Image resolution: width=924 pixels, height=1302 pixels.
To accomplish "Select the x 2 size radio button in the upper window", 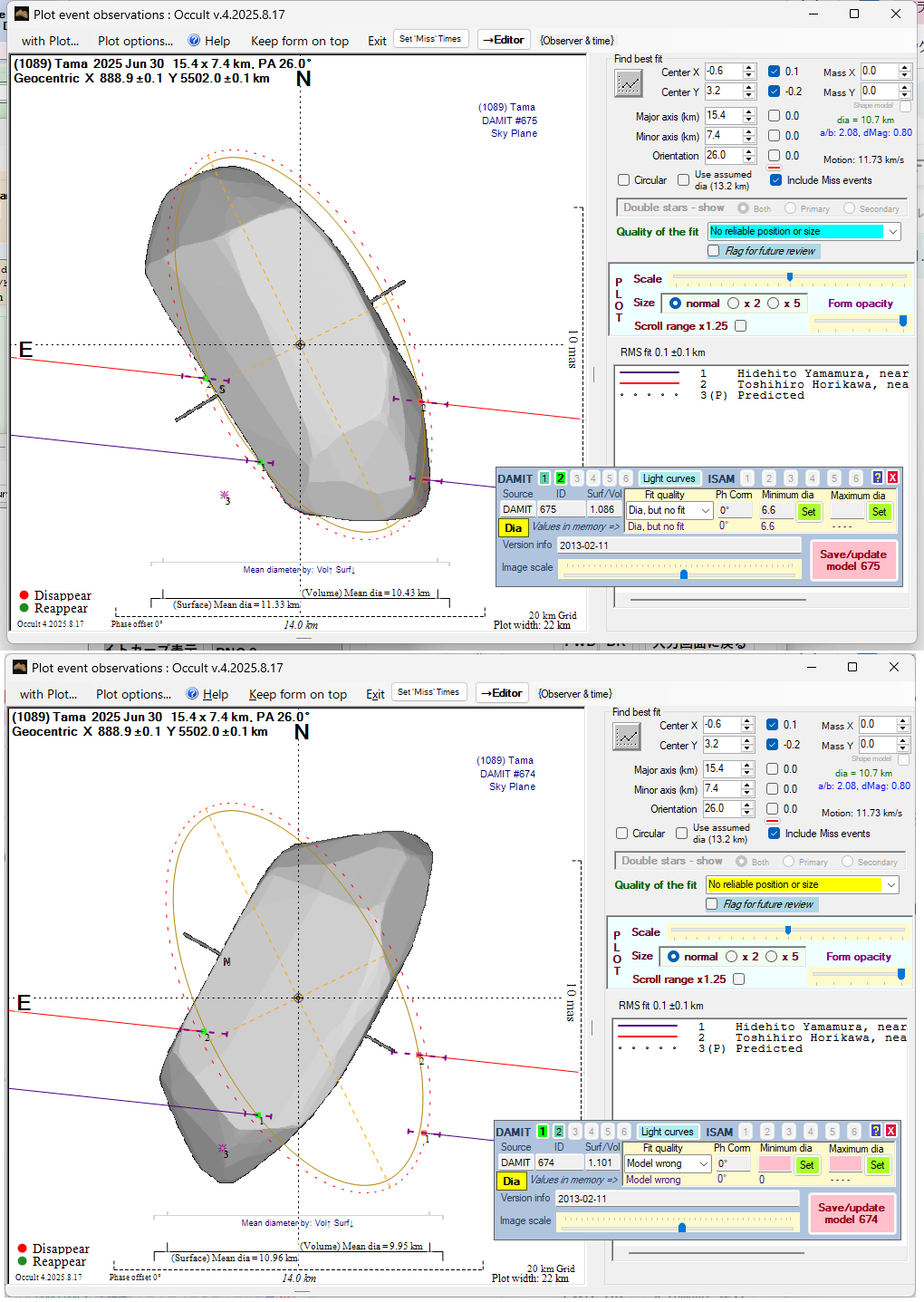I will 734,304.
